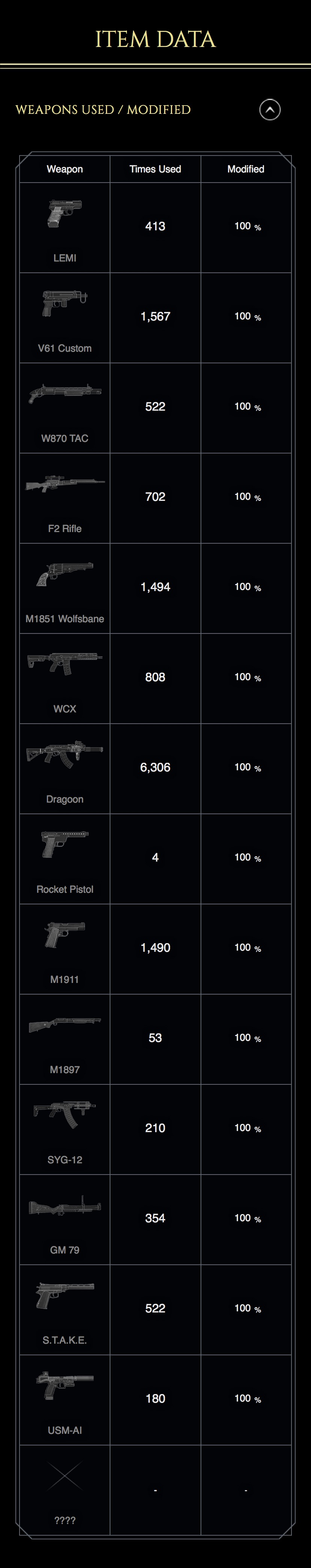The image size is (311, 1568).
Task: Click the Weapons Used / Modified heading
Action: 103,110
